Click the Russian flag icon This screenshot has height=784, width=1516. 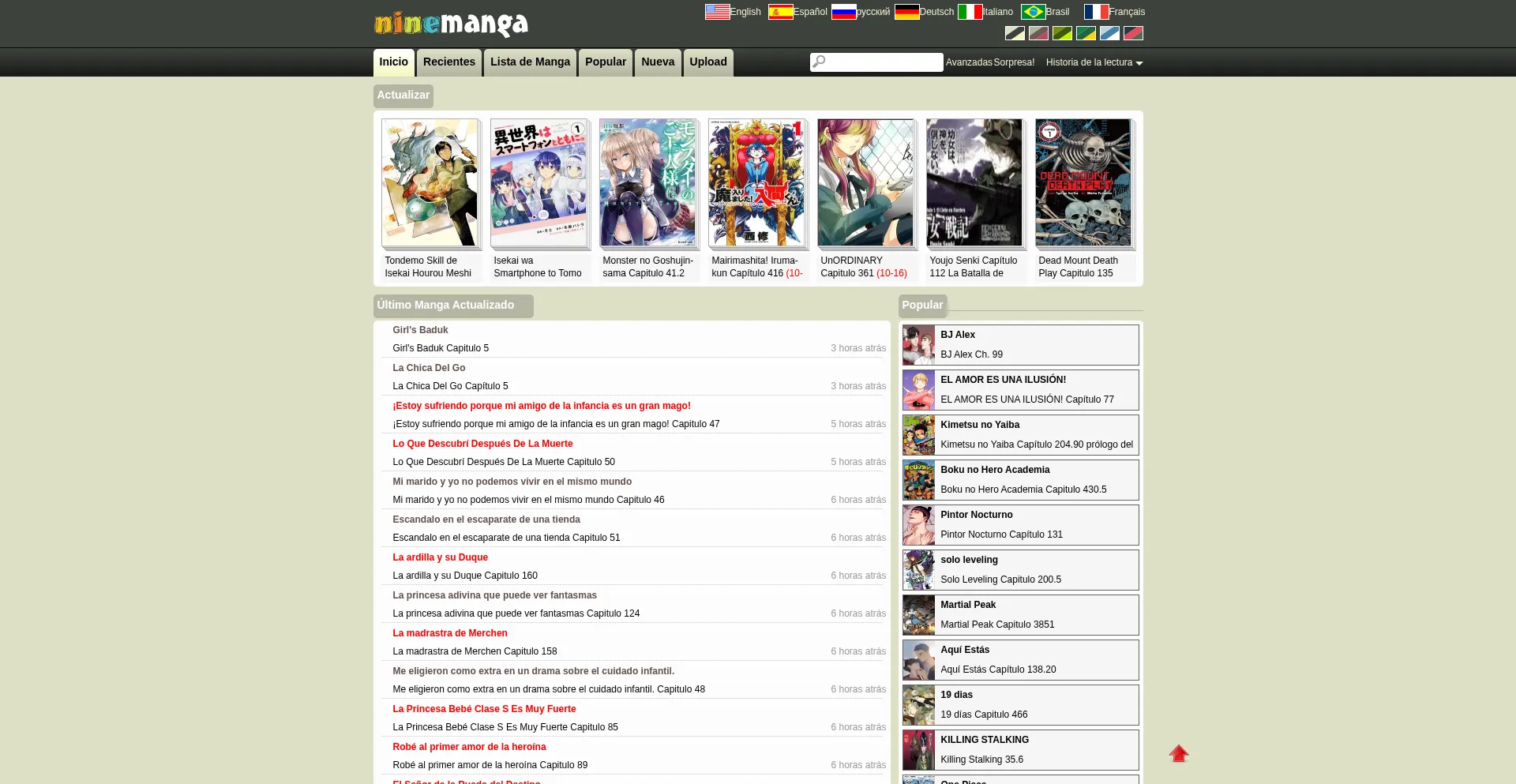tap(843, 12)
